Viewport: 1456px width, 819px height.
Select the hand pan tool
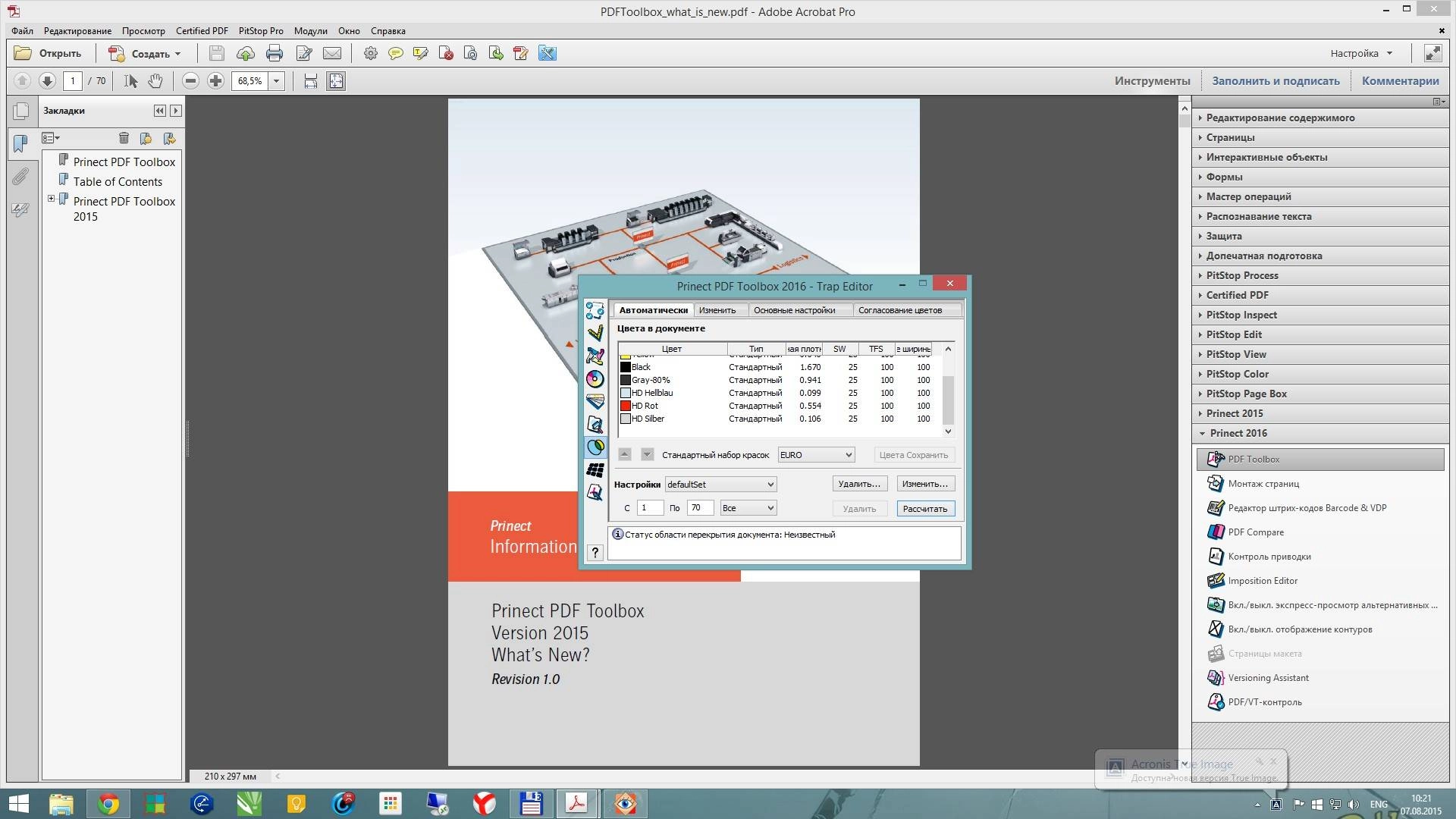coord(155,81)
